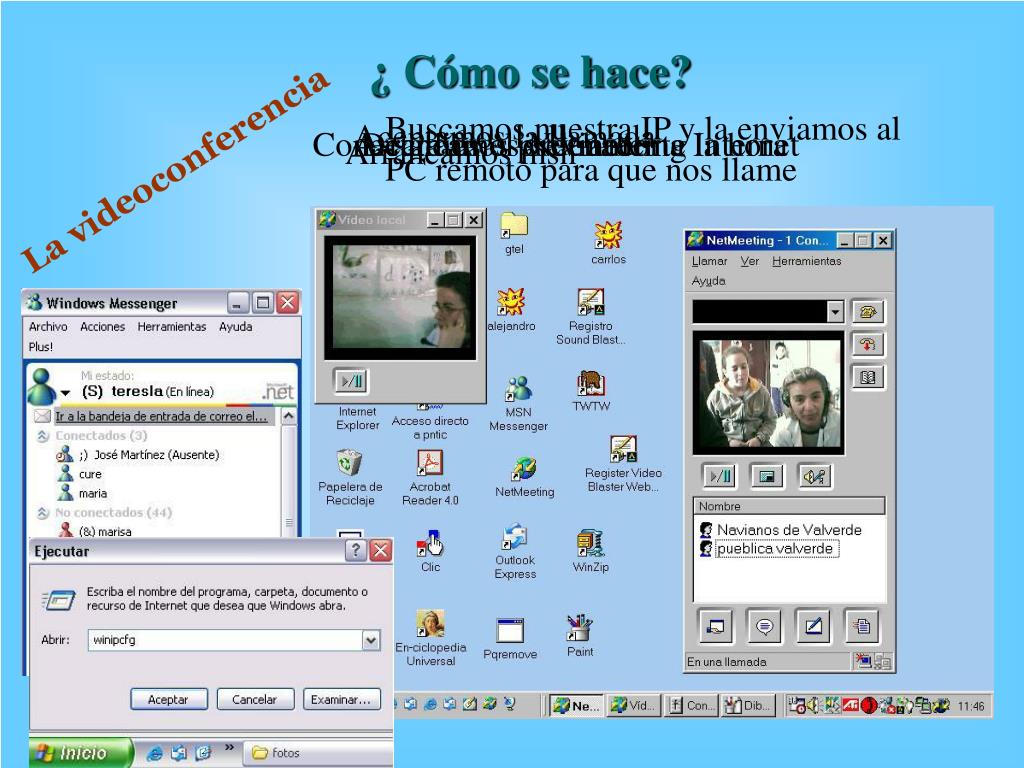Open NetMeeting chat button
The image size is (1024, 768).
(764, 627)
